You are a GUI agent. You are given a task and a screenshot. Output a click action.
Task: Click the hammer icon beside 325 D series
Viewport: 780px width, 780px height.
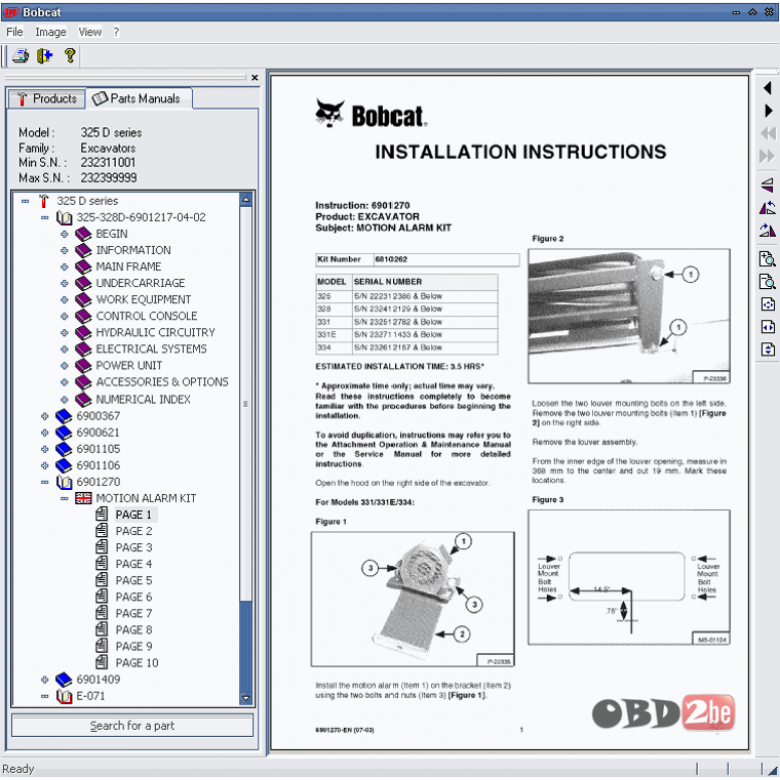pyautogui.click(x=44, y=201)
